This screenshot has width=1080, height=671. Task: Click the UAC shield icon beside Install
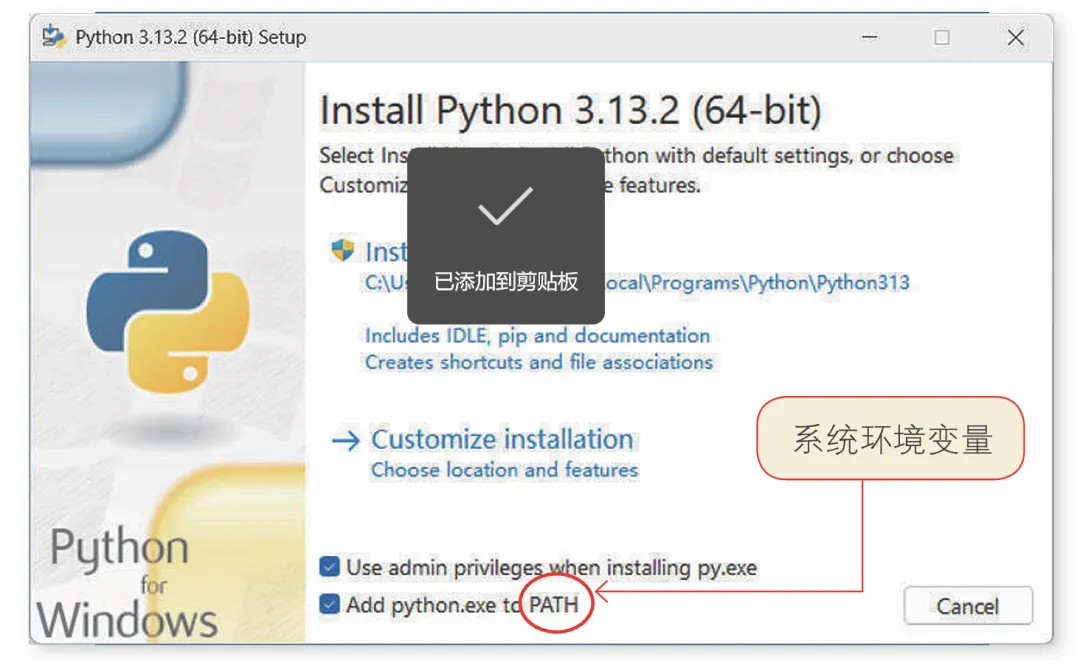click(x=342, y=250)
